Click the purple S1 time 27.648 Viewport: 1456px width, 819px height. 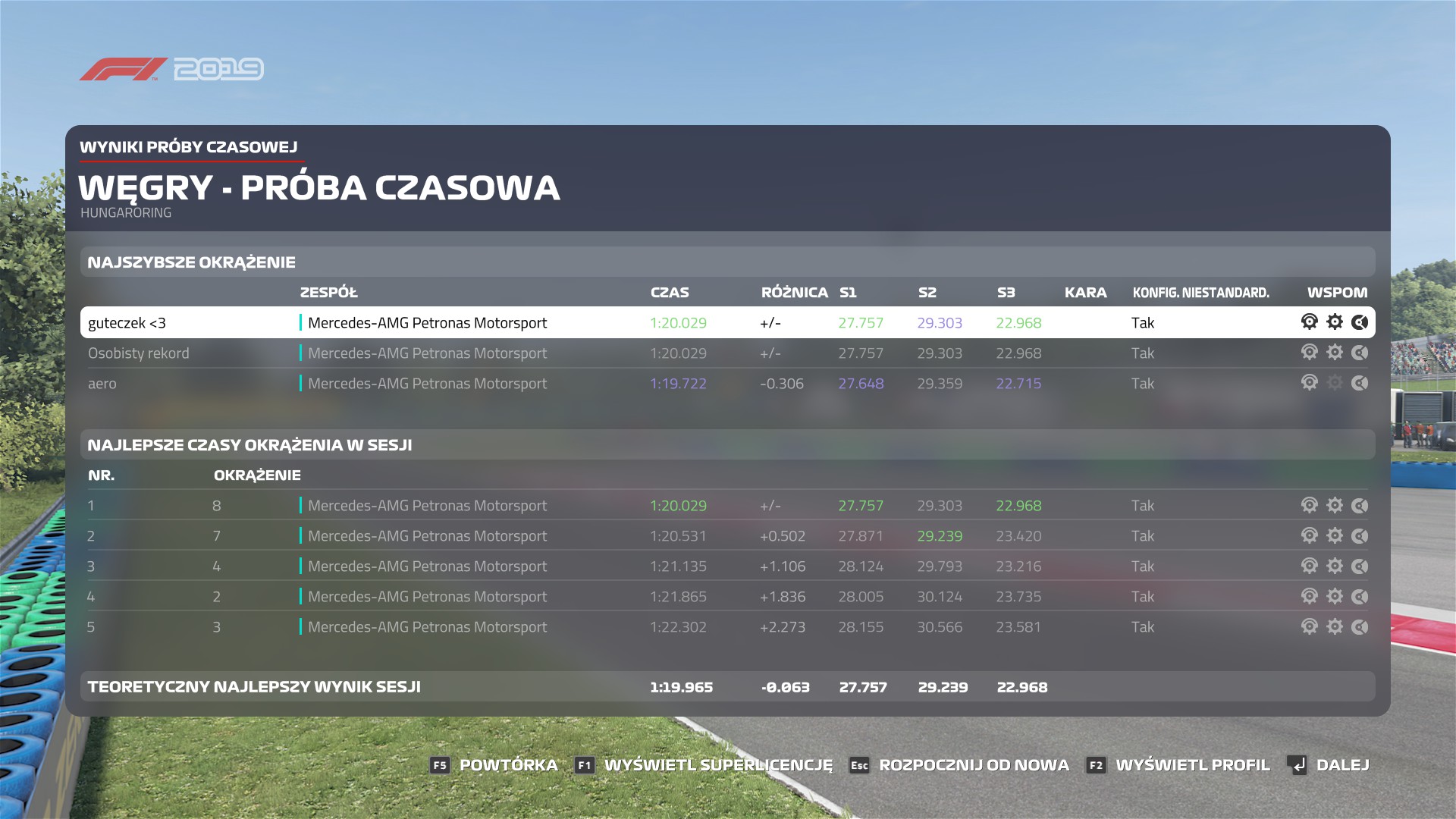861,384
